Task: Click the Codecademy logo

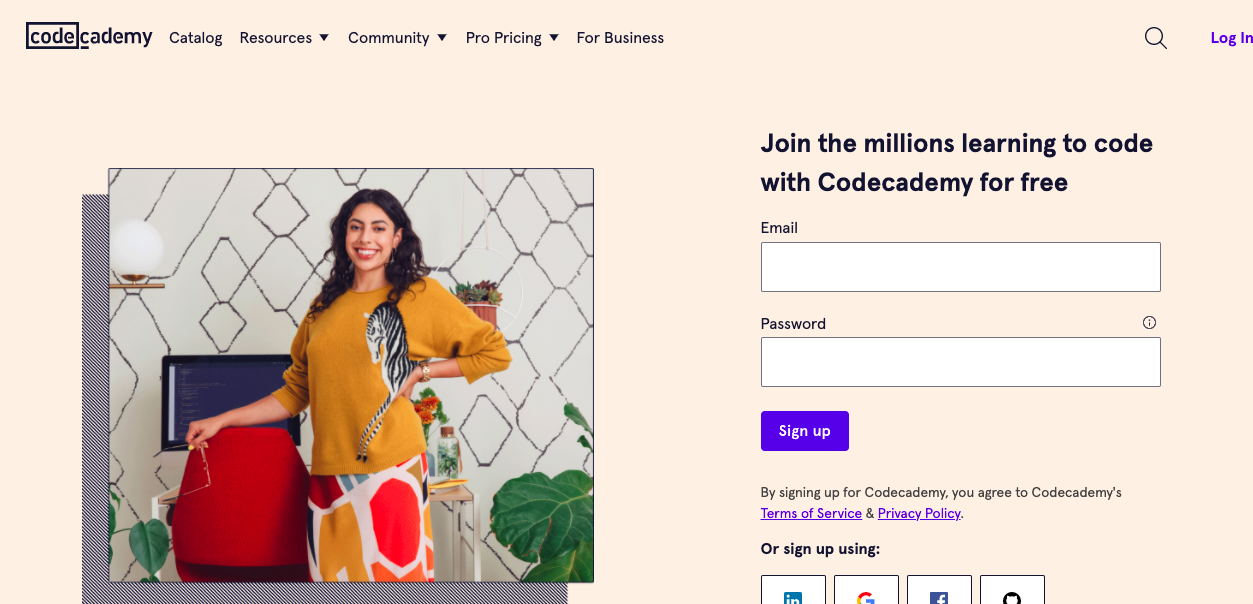Action: (x=89, y=37)
